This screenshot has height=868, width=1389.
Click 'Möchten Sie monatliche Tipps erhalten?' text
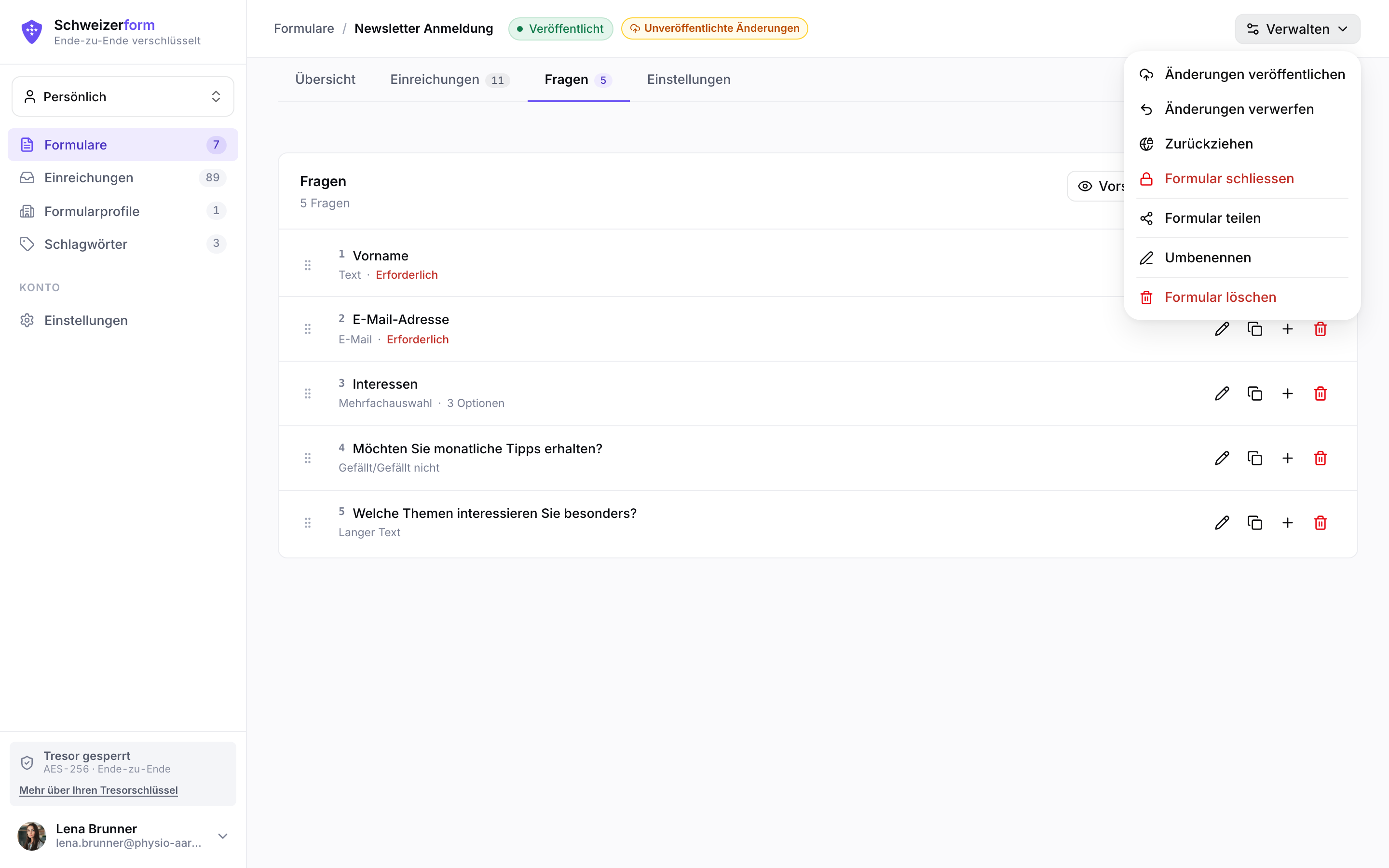pyautogui.click(x=477, y=448)
